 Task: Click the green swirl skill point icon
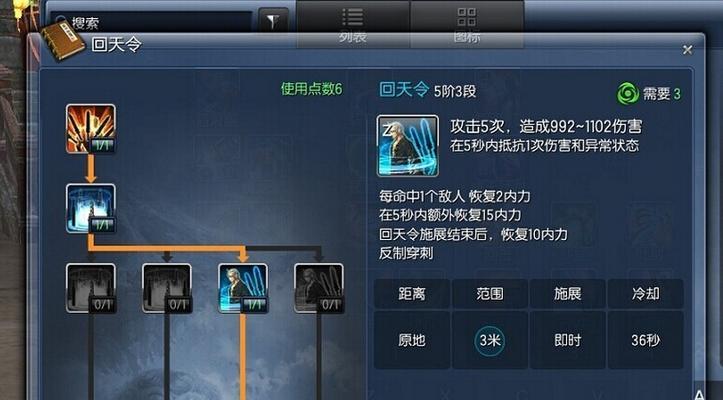click(628, 94)
